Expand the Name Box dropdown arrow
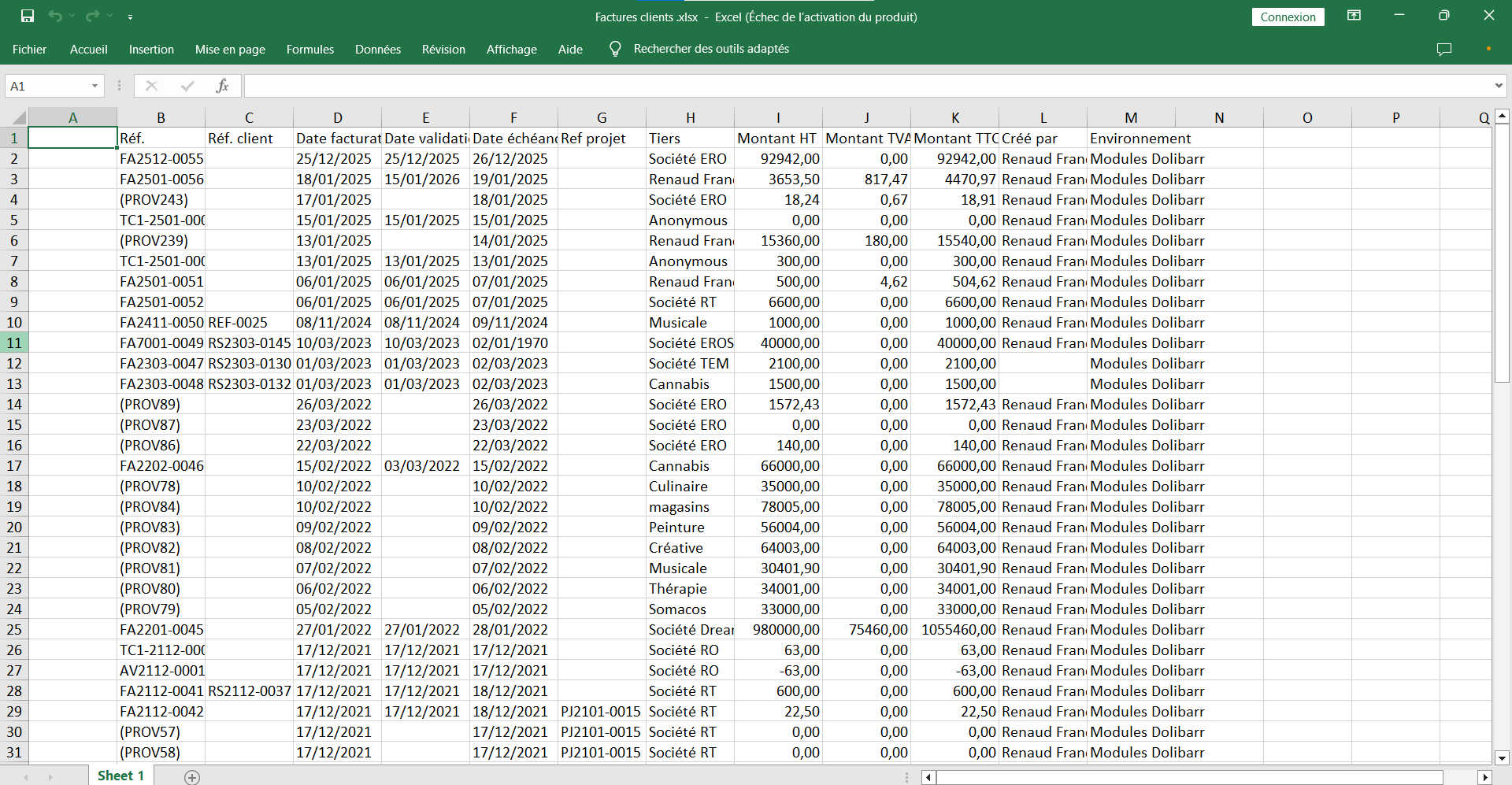Screen dimensions: 1512x785 (x=94, y=86)
